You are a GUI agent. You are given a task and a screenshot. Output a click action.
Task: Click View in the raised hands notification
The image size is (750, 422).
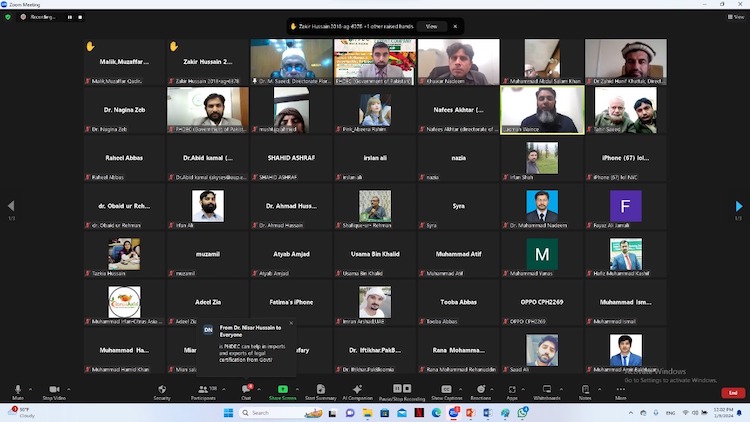click(431, 26)
